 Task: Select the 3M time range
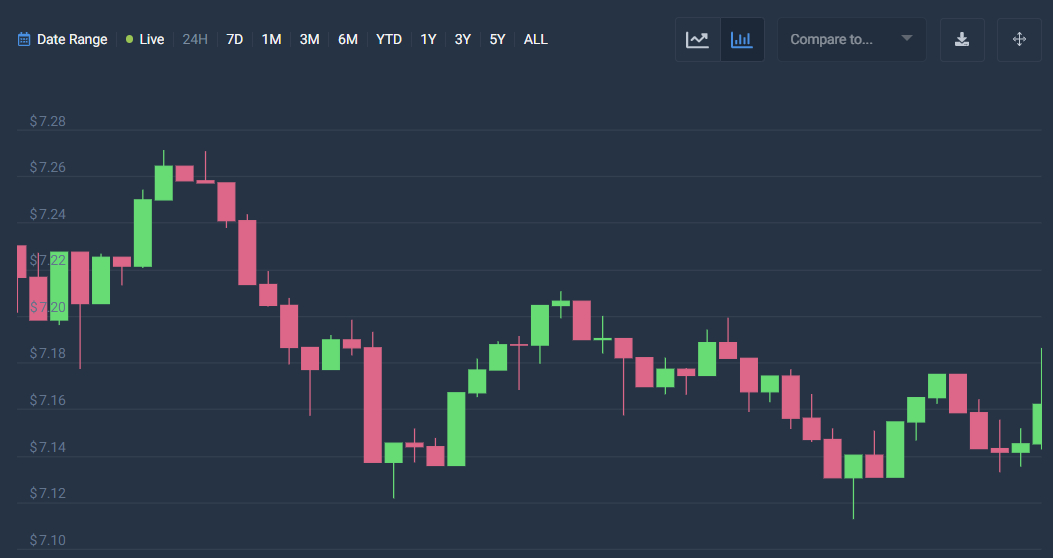tap(310, 40)
